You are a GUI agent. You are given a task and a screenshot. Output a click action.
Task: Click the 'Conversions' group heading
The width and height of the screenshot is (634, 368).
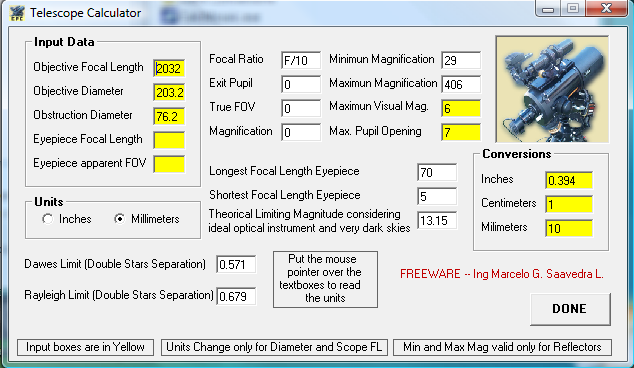[517, 154]
